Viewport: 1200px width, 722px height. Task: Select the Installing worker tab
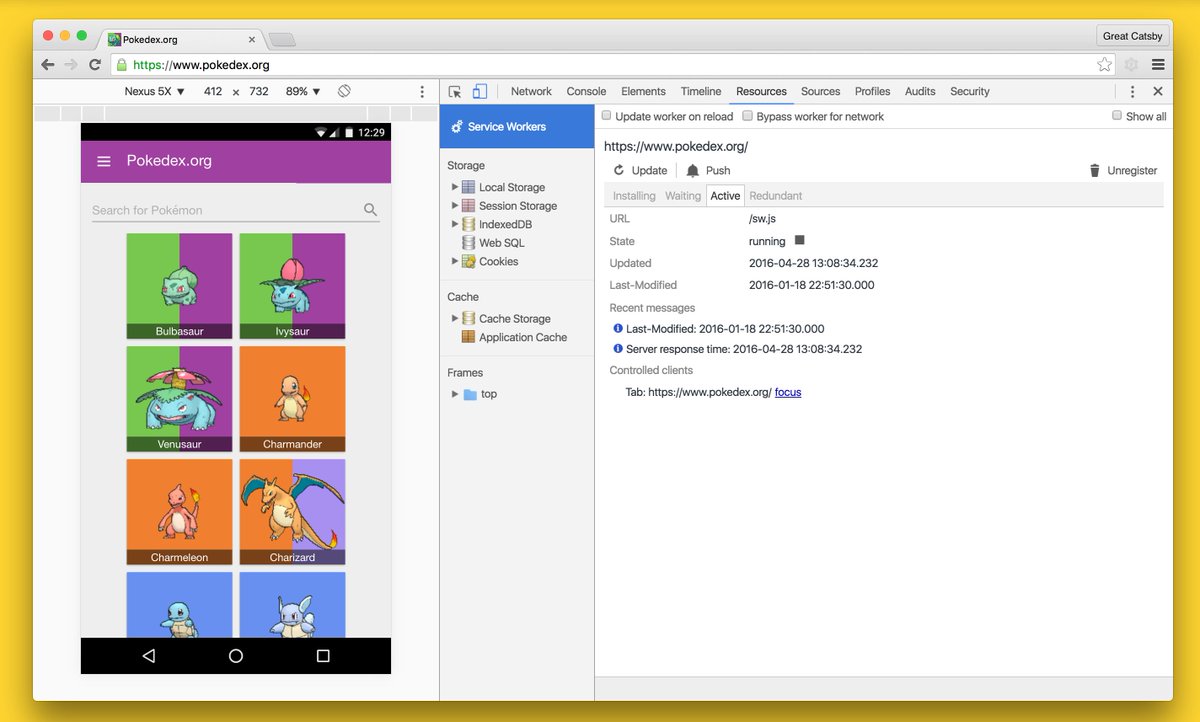point(634,196)
